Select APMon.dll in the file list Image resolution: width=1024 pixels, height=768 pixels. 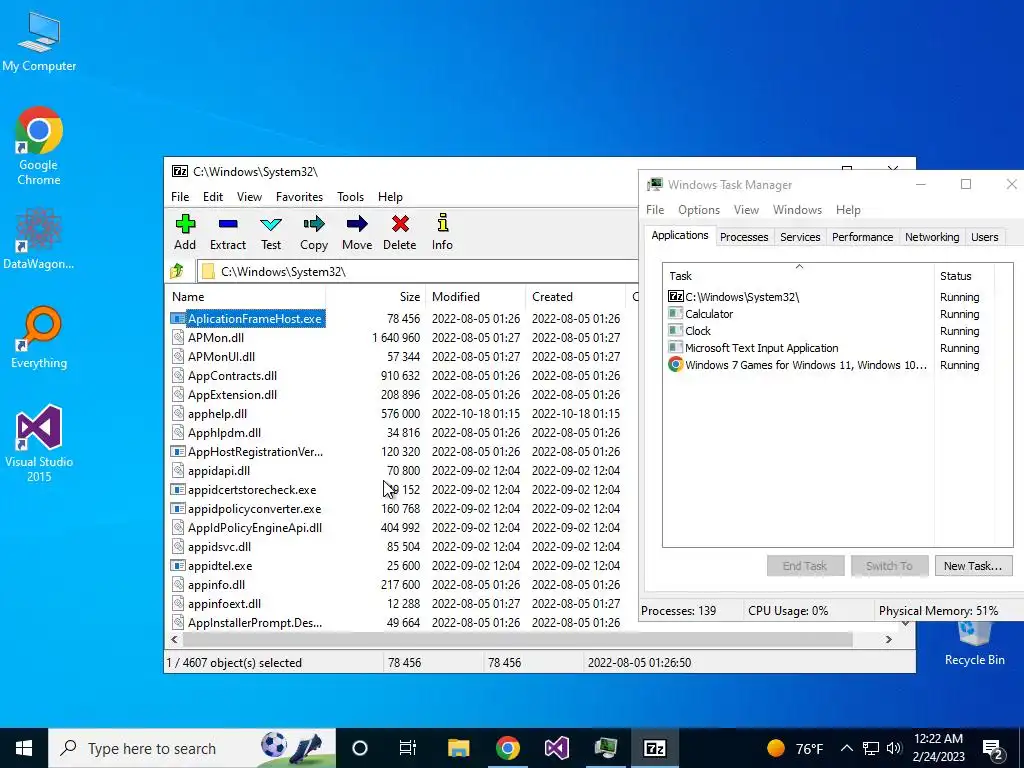click(216, 338)
